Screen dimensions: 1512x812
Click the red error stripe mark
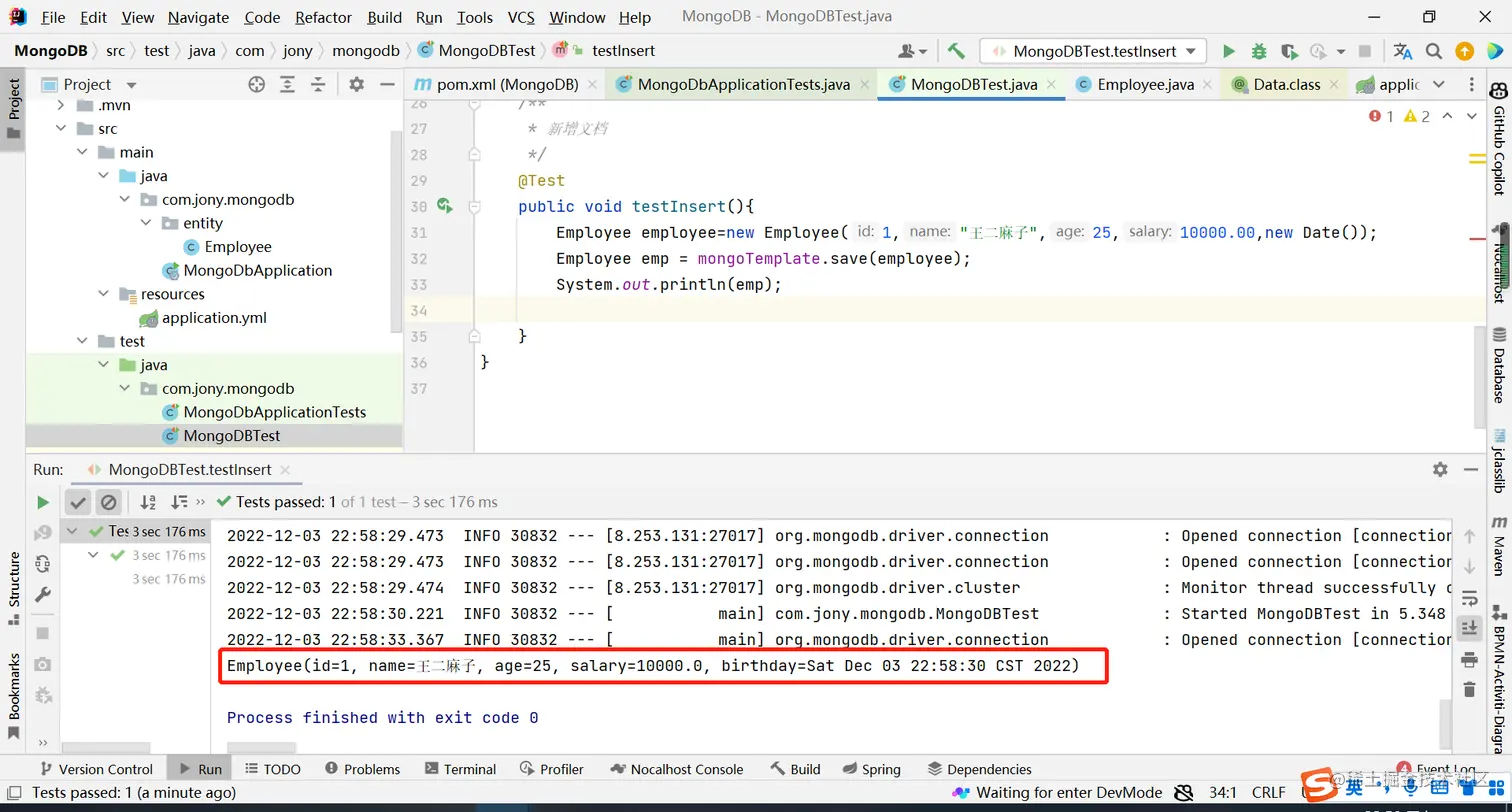1477,239
